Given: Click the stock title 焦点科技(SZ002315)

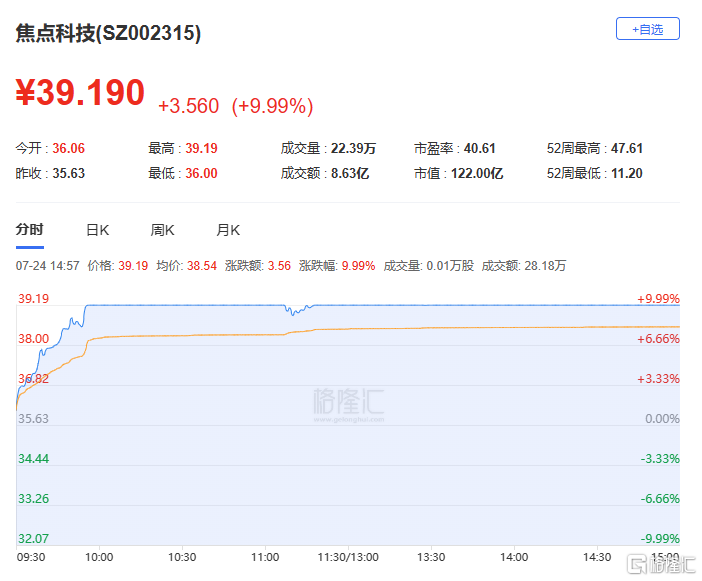Looking at the screenshot, I should coord(108,33).
